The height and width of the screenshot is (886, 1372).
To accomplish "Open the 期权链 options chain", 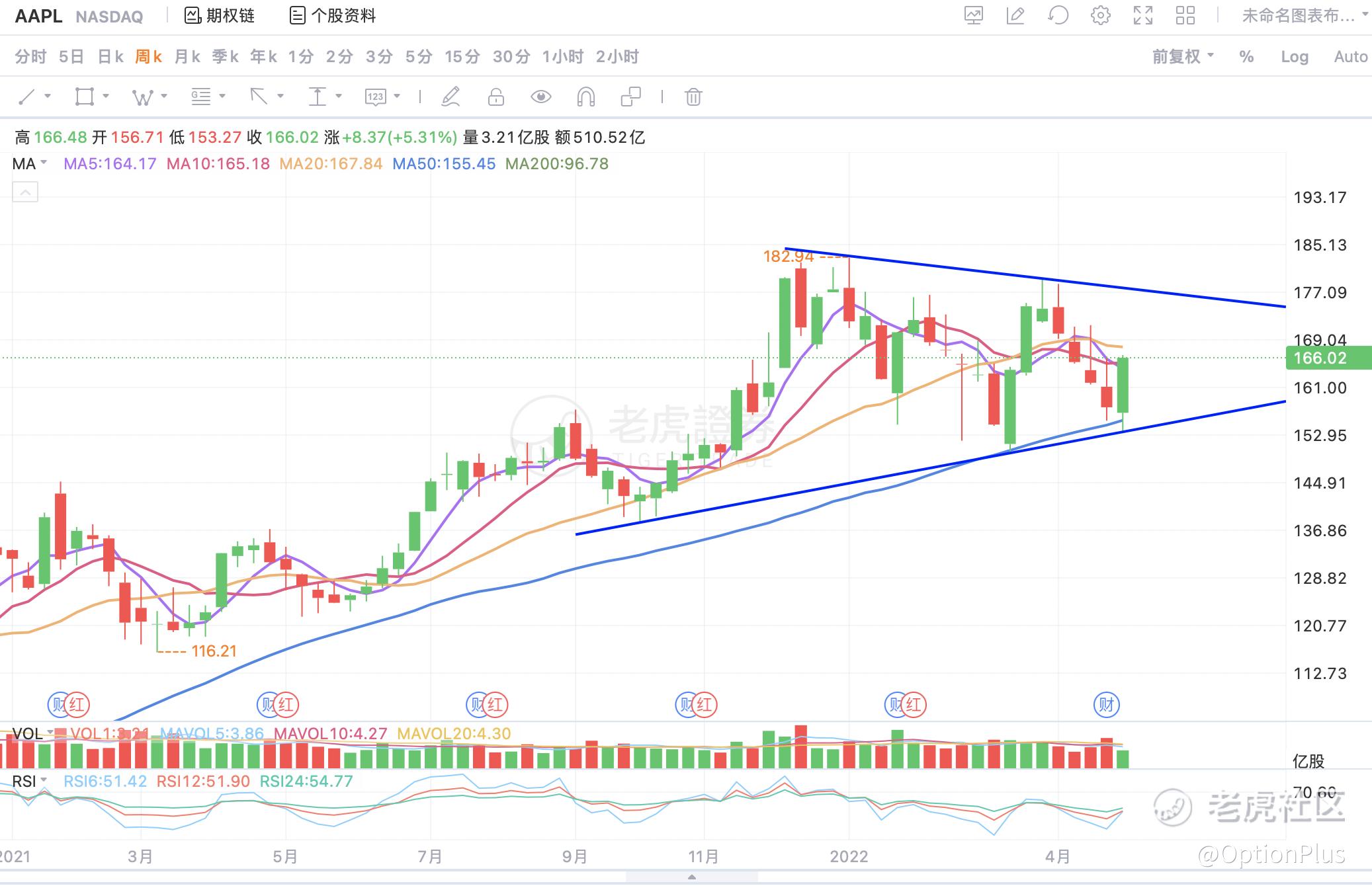I will click(x=220, y=16).
